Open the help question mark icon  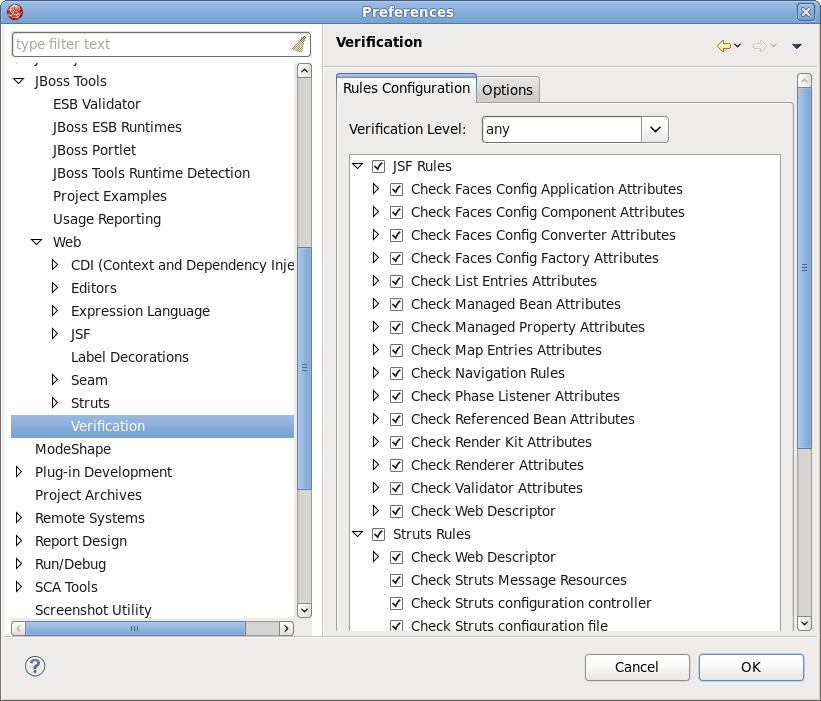pos(35,666)
